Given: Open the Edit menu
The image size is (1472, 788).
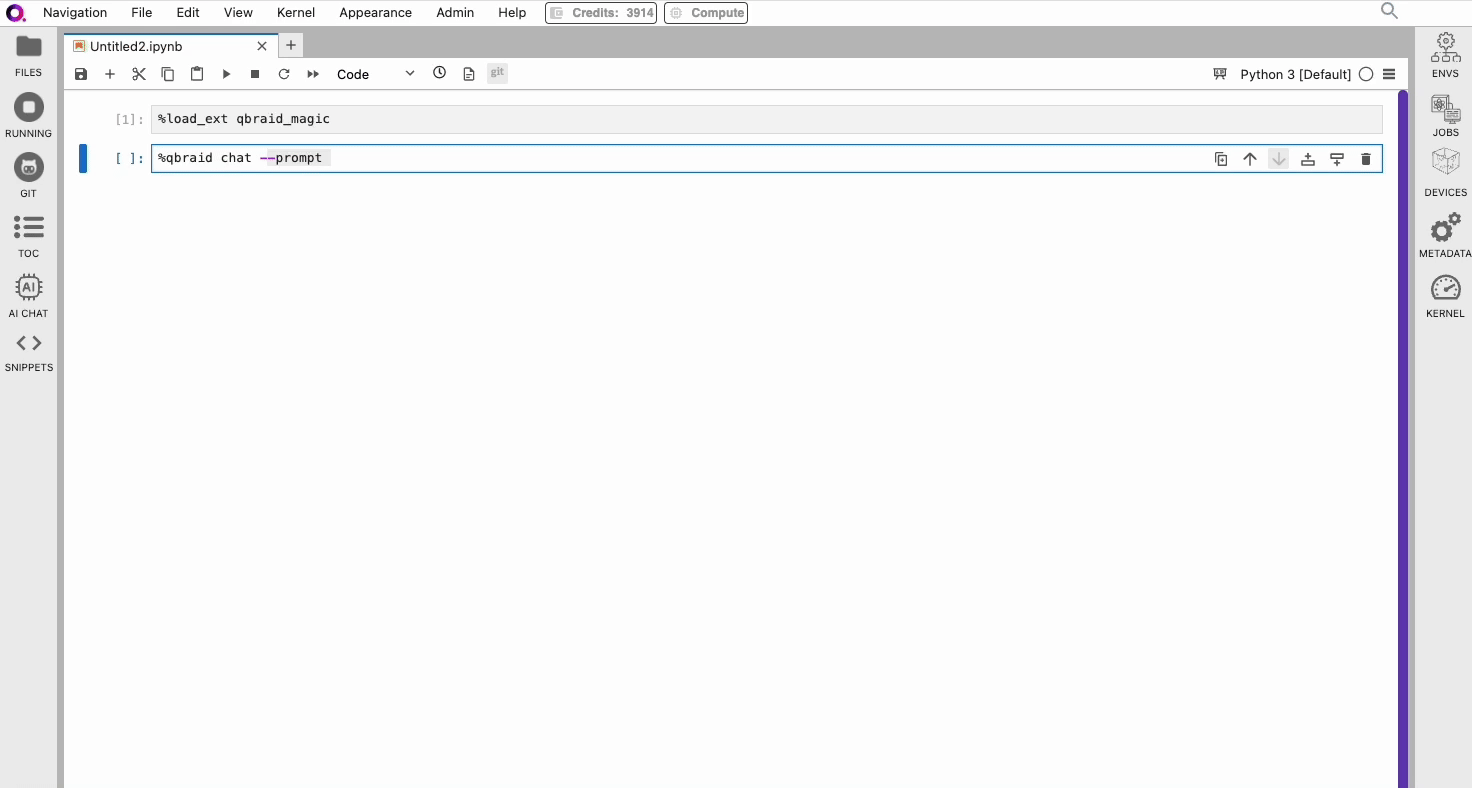Looking at the screenshot, I should (x=188, y=13).
